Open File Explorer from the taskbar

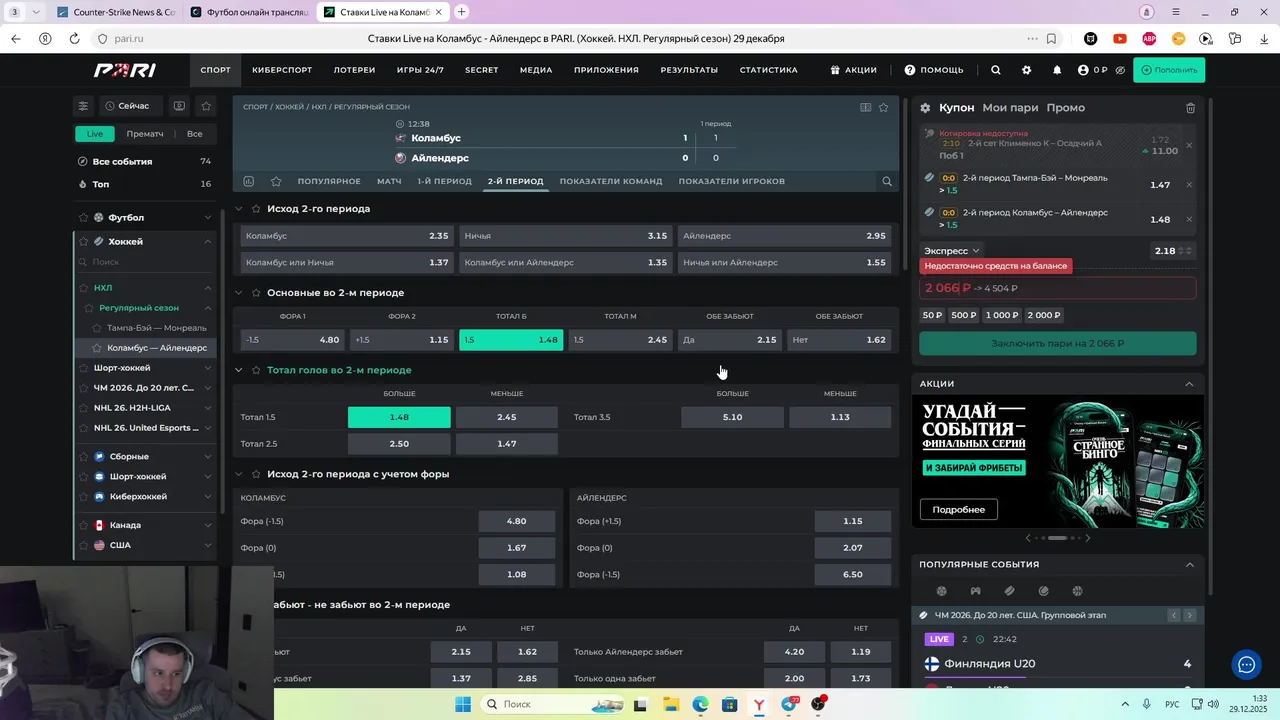click(x=671, y=704)
